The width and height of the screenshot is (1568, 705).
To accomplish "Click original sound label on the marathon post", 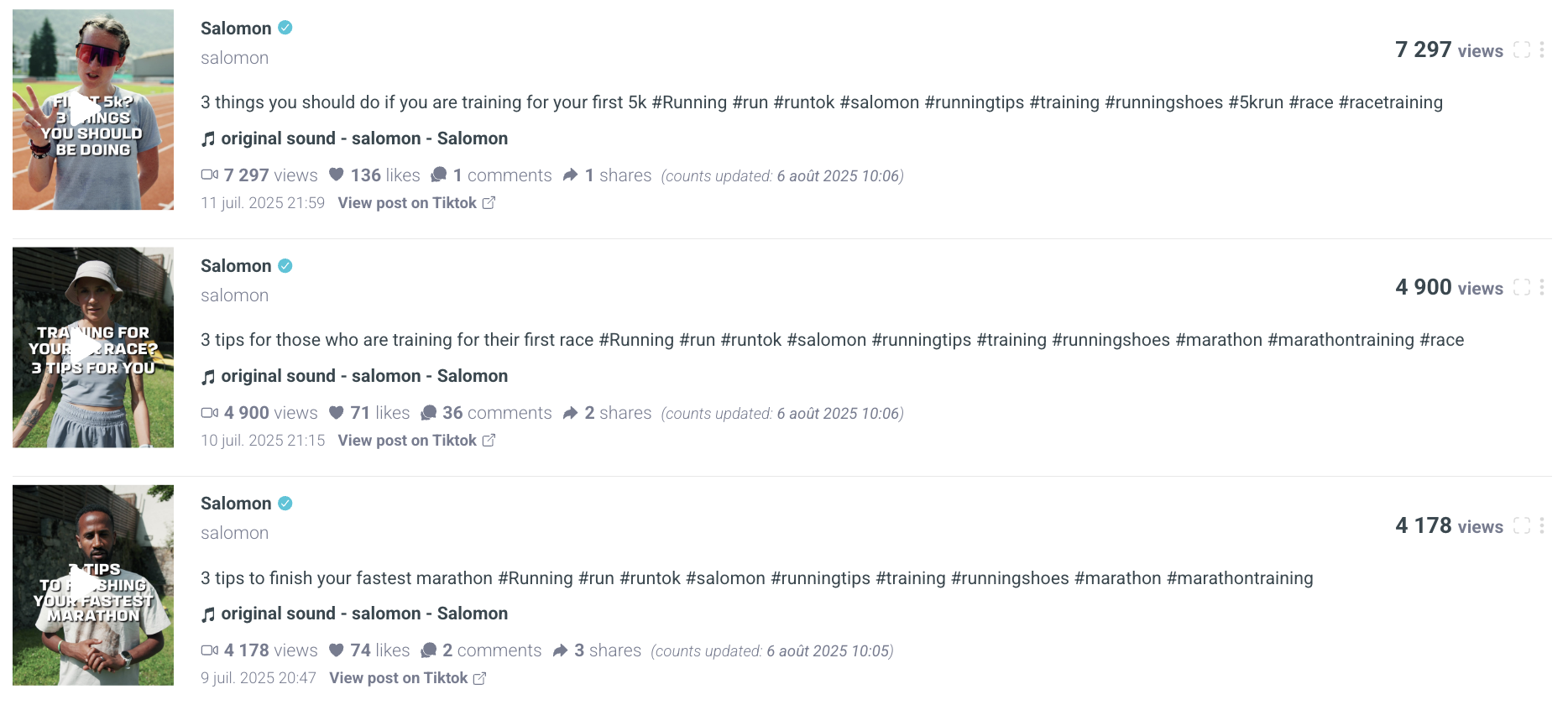I will coord(364,614).
